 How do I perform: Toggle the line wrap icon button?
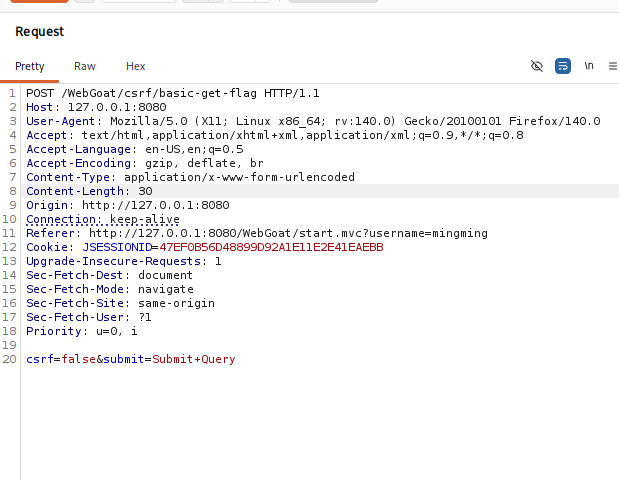tap(563, 66)
